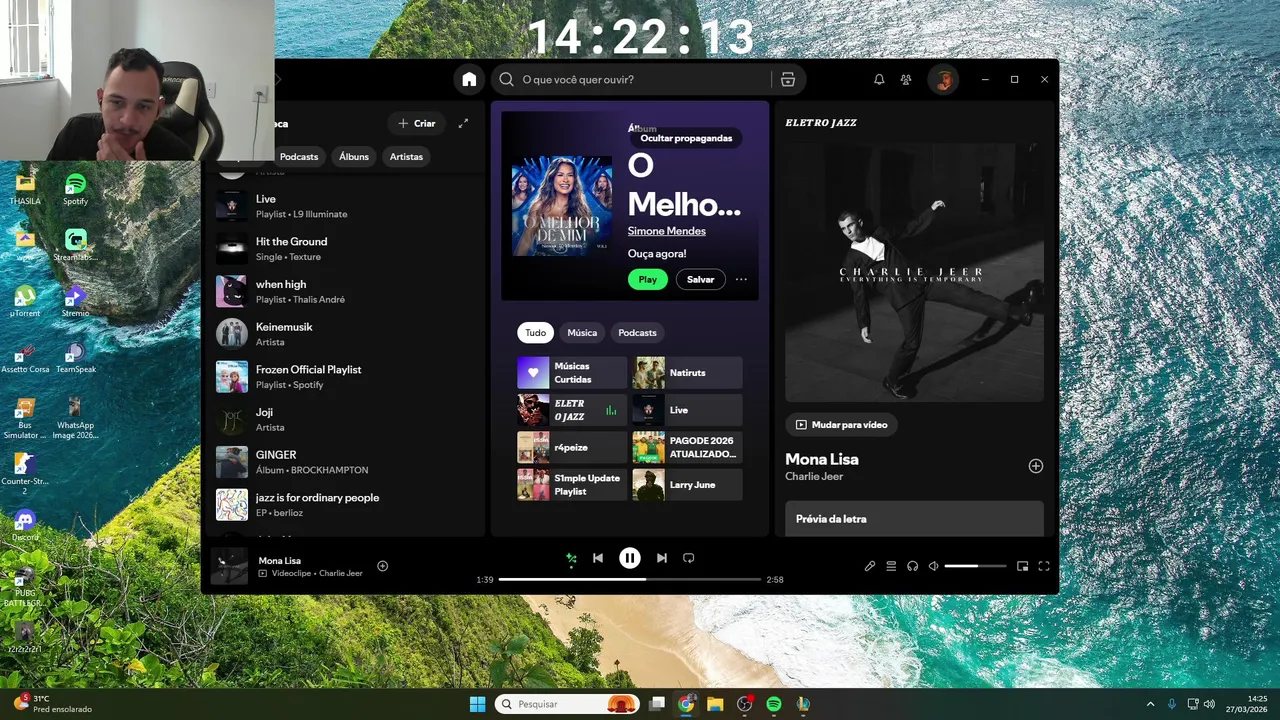
Task: Open Joji artist in library
Action: click(x=345, y=419)
